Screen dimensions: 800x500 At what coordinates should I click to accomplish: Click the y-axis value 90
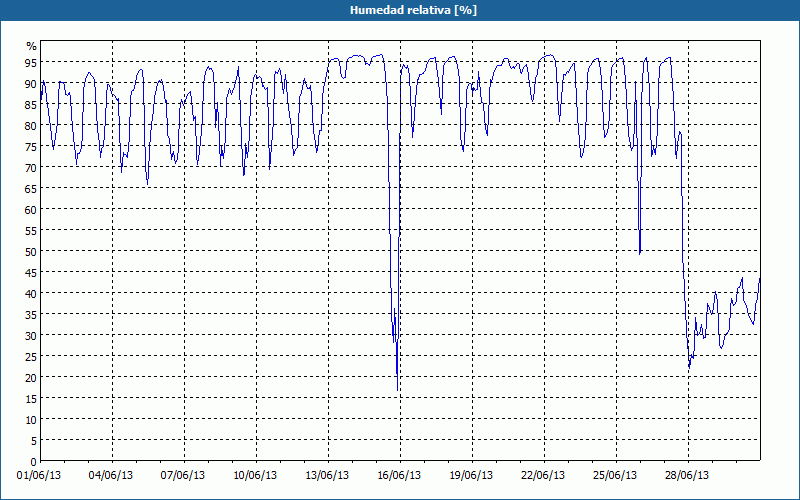point(31,84)
